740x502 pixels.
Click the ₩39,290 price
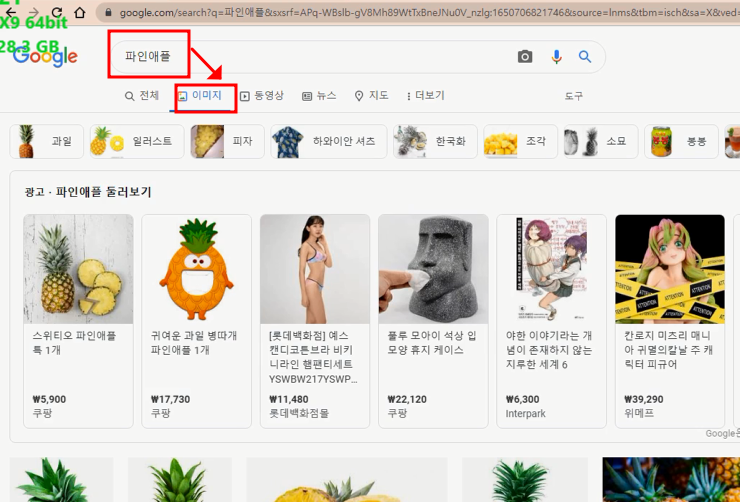(644, 399)
